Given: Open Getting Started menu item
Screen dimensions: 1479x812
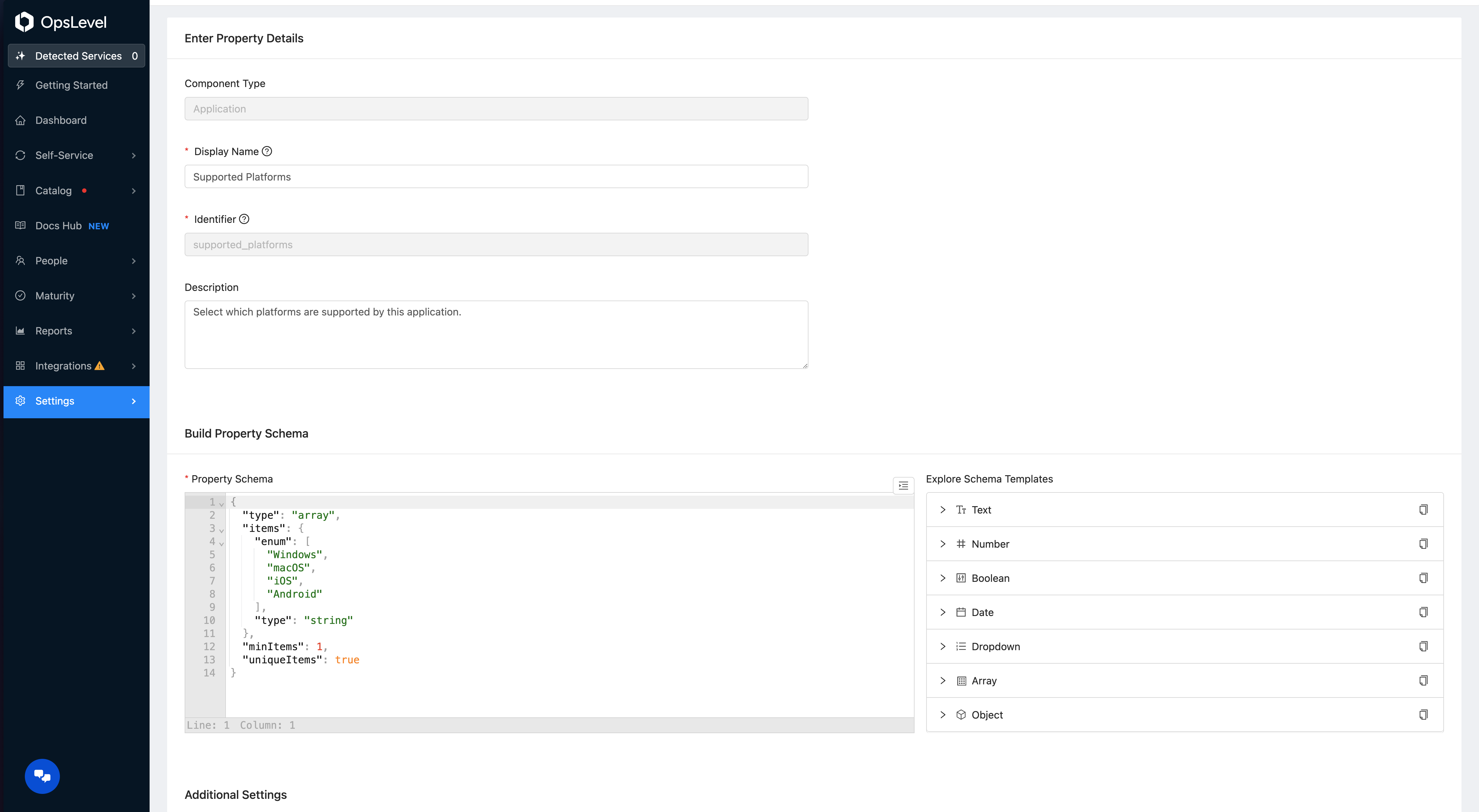Looking at the screenshot, I should coord(76,85).
